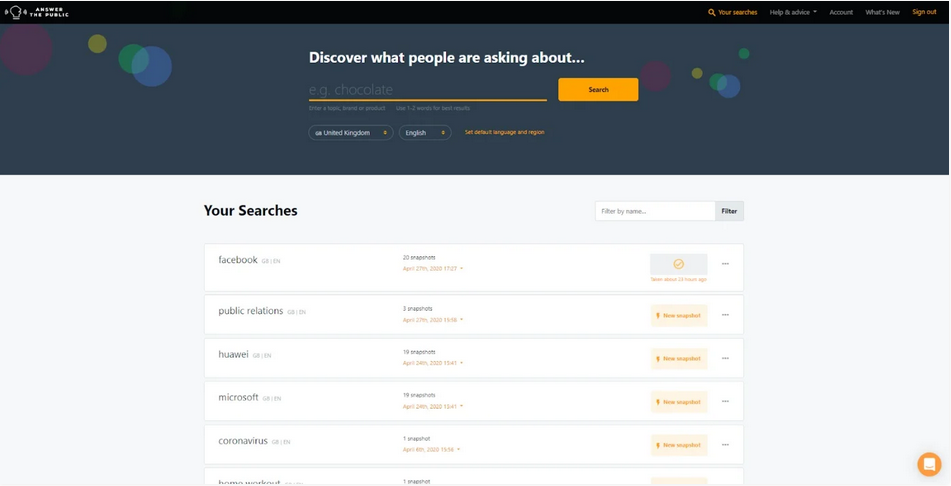Click the '1 snapshot' text for coronavirus
The width and height of the screenshot is (951, 486).
(x=416, y=439)
